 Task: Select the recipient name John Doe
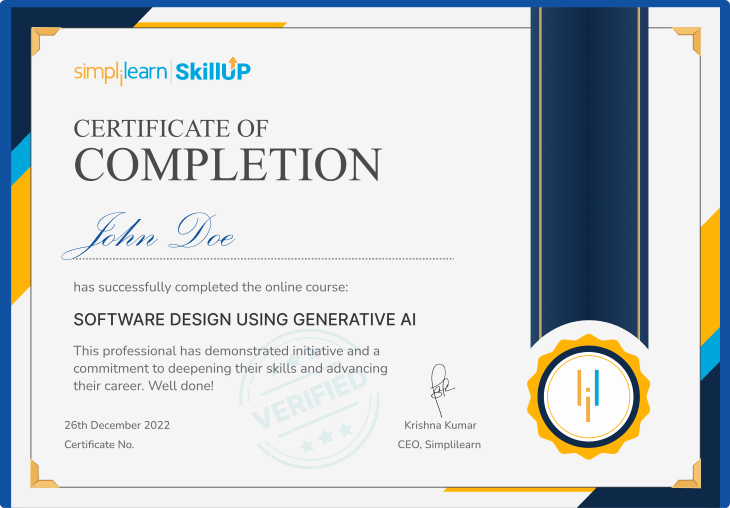(x=150, y=233)
